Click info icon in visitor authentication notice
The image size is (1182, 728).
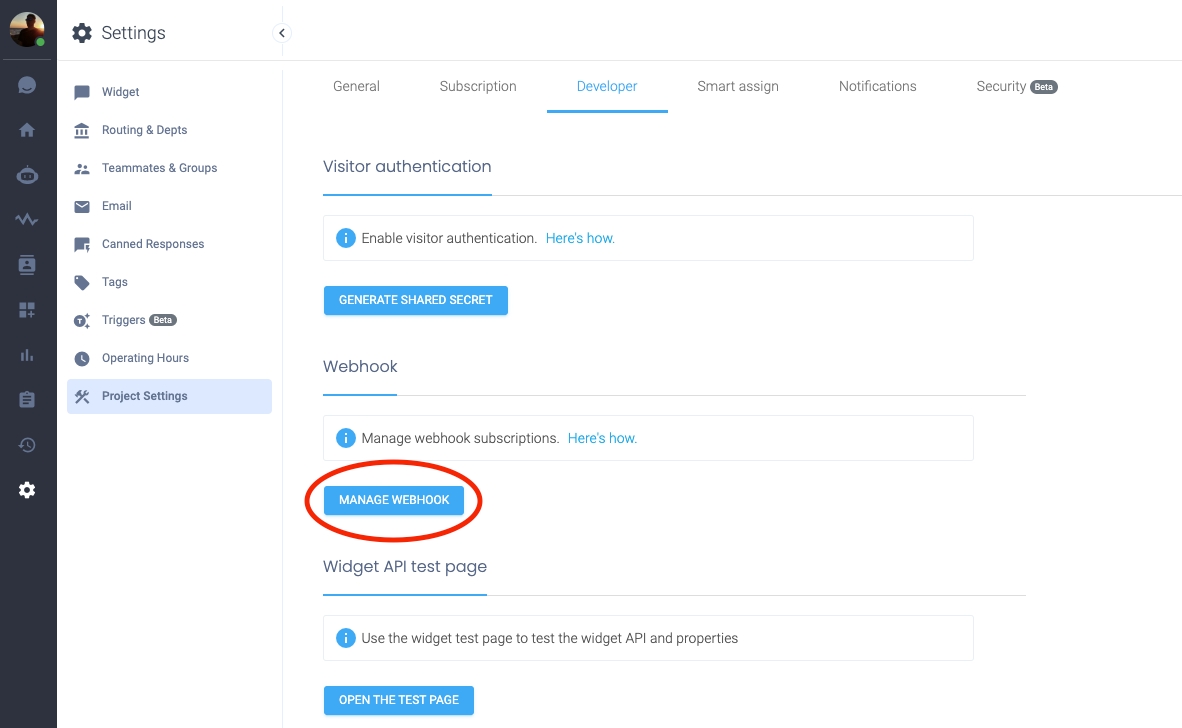click(345, 238)
